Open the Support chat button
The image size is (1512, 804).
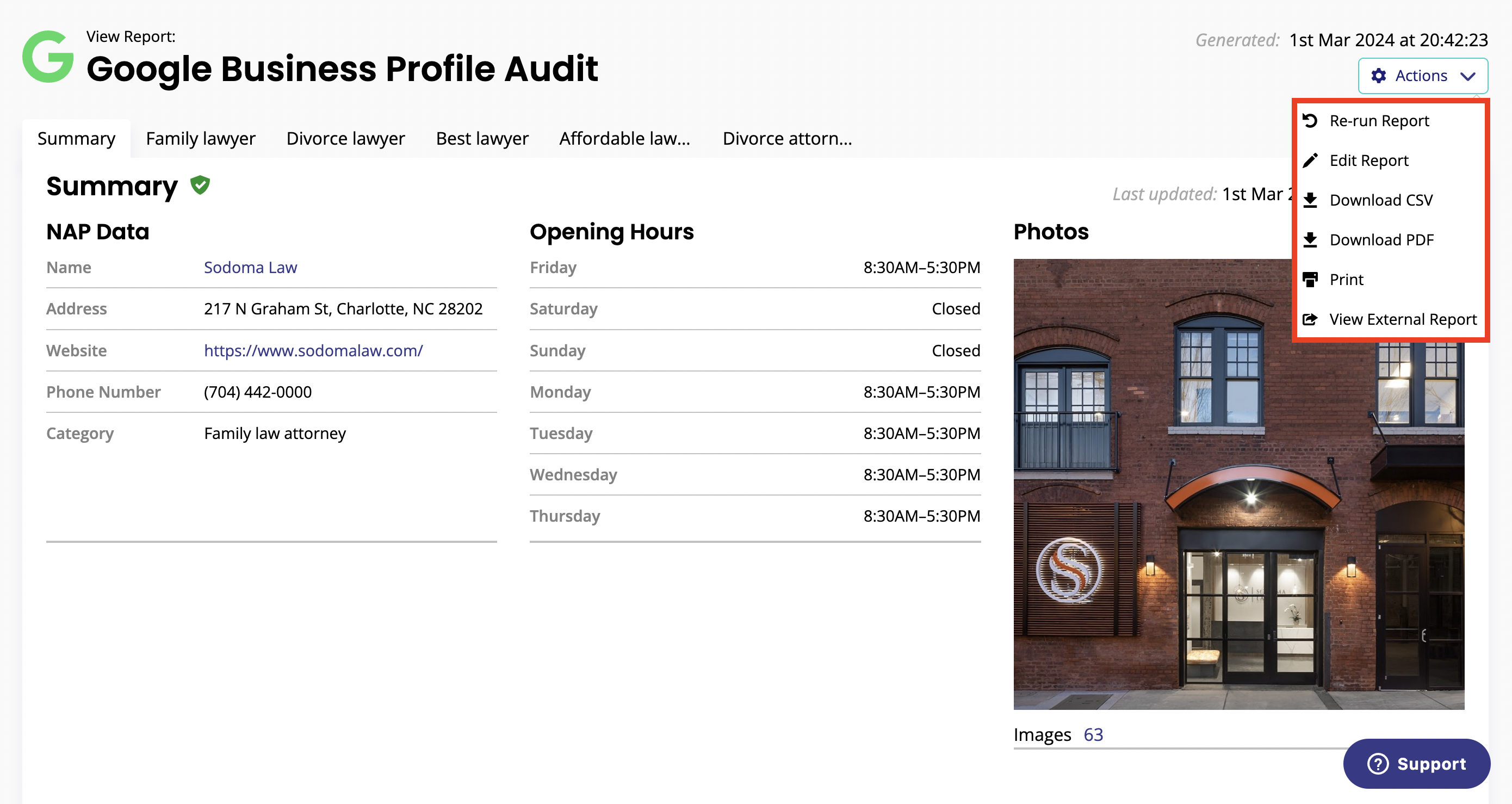(1416, 764)
